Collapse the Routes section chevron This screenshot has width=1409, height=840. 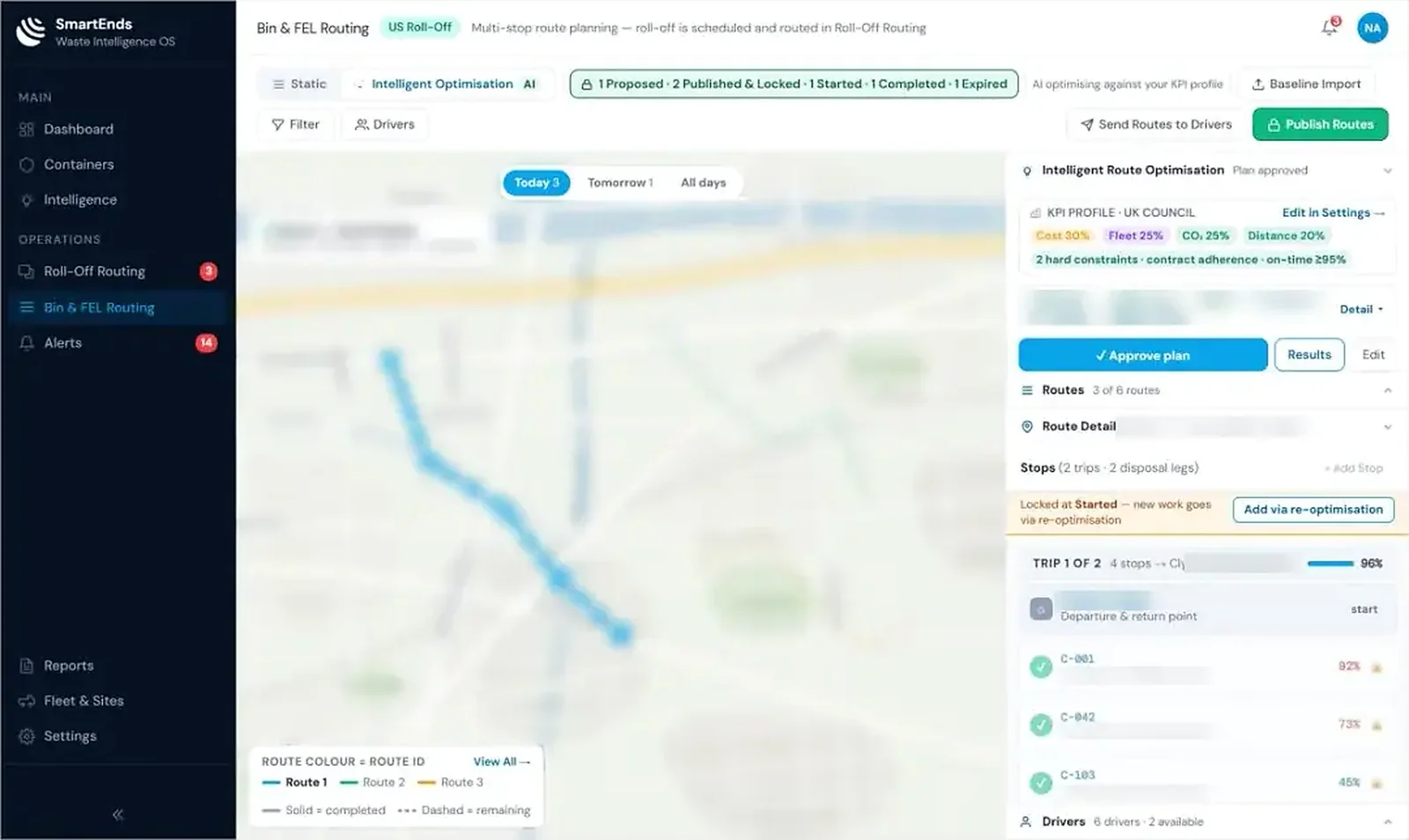tap(1387, 390)
